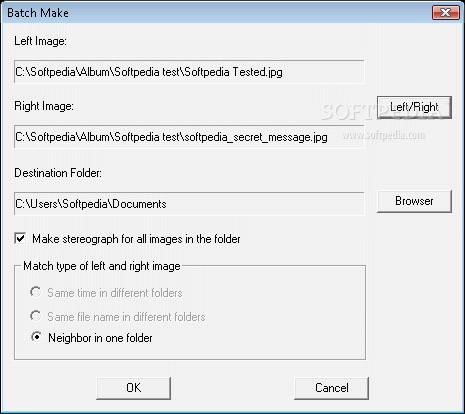Image resolution: width=465 pixels, height=414 pixels.
Task: Click the Left Image label
Action: point(40,41)
